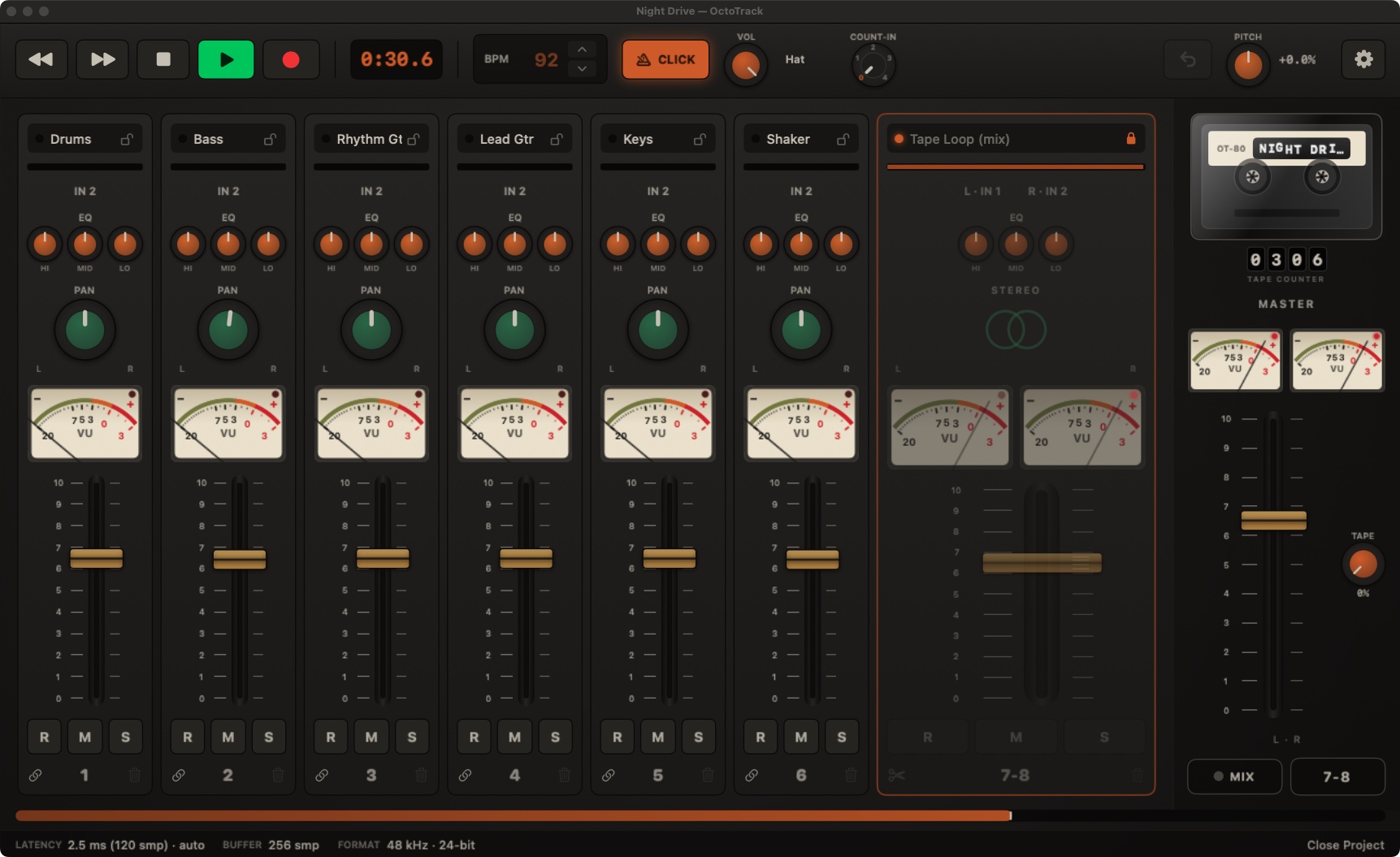Mute the Keys track with M
This screenshot has height=857, width=1400.
[x=658, y=737]
